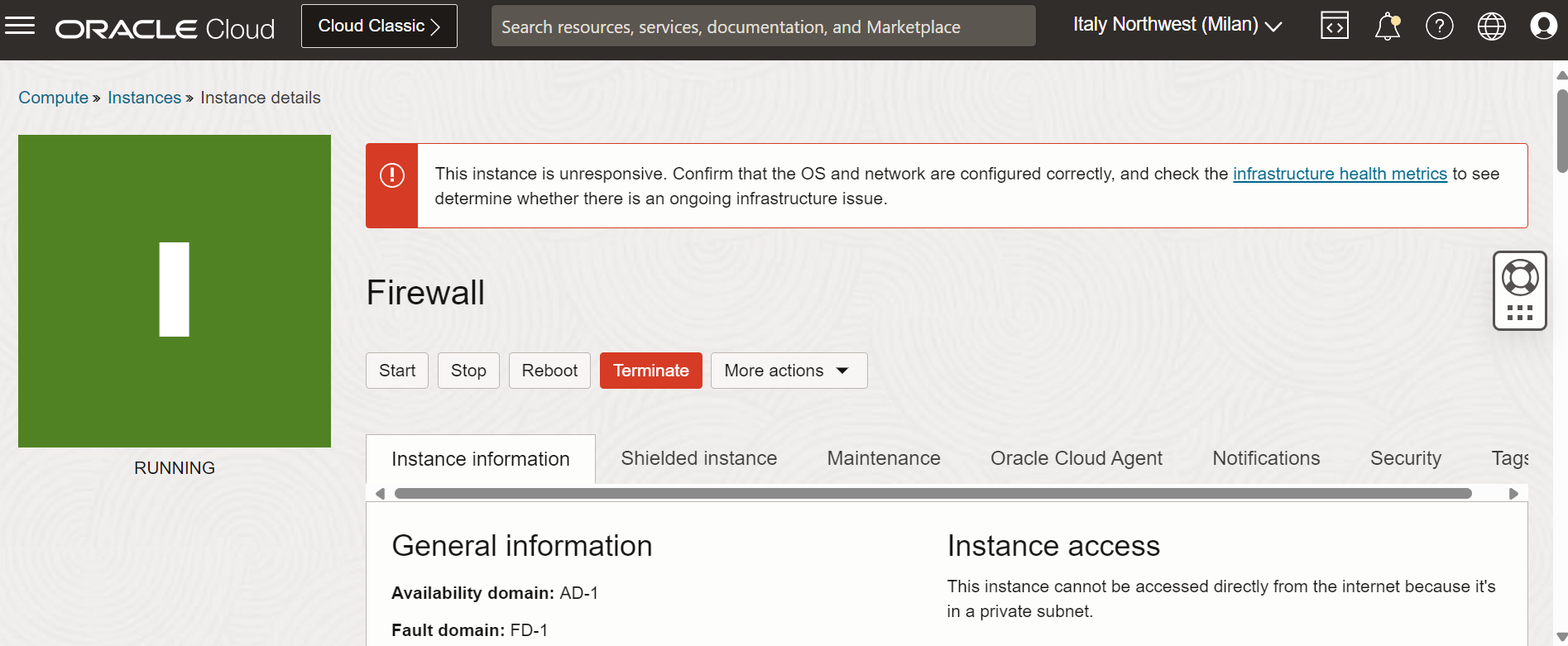Viewport: 1568px width, 646px height.
Task: Expand the More actions dropdown
Action: (x=789, y=371)
